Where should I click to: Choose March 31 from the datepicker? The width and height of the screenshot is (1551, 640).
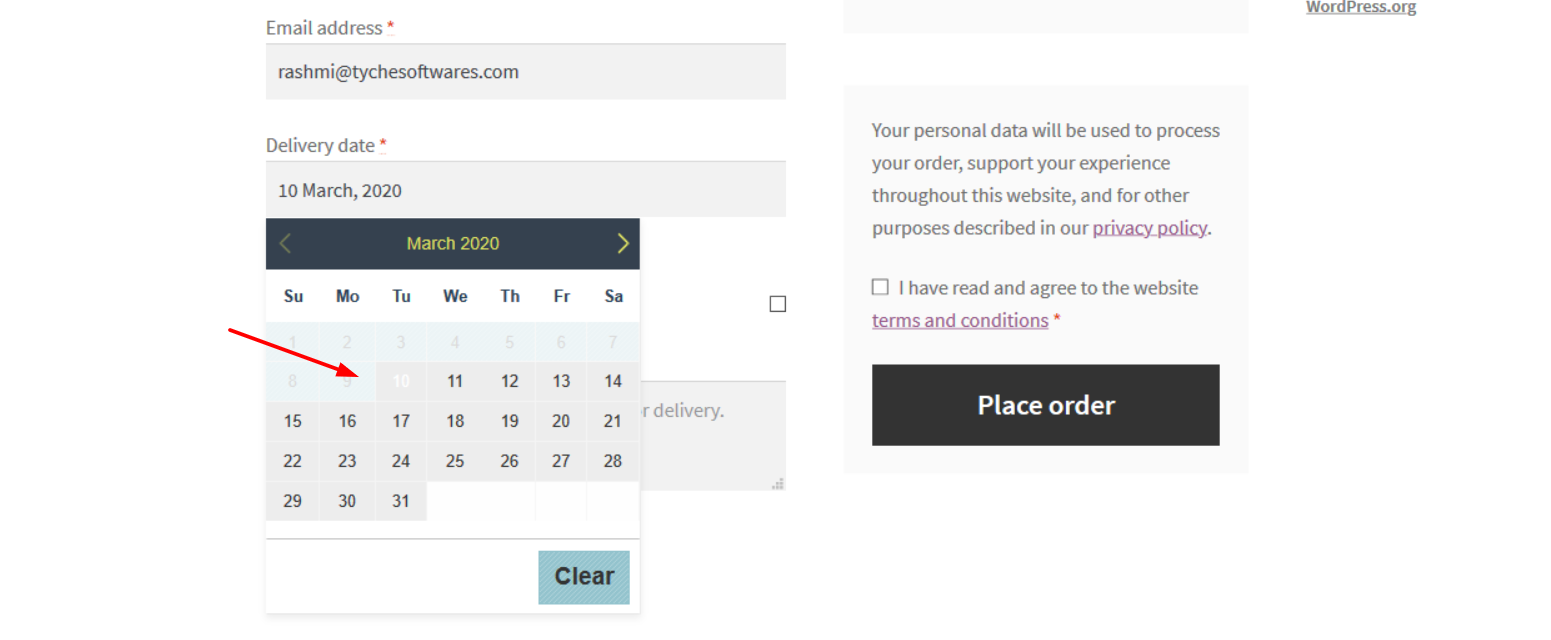[x=400, y=501]
